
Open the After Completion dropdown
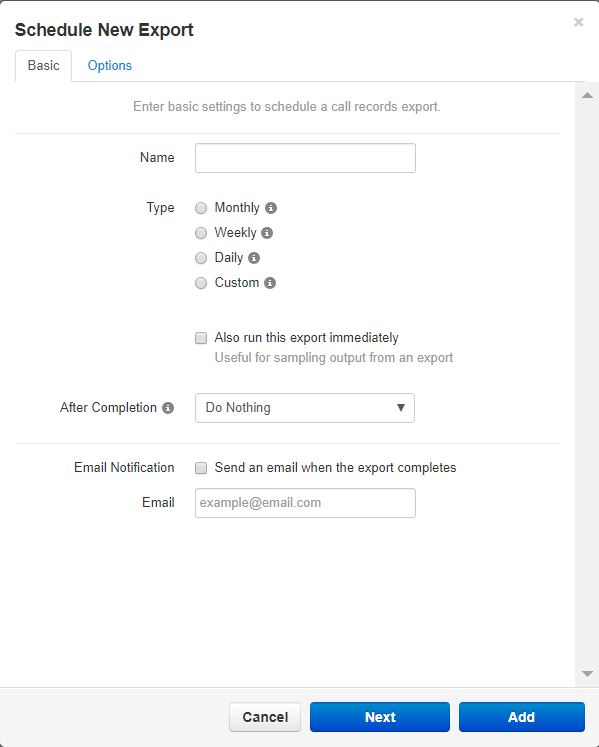click(x=305, y=408)
